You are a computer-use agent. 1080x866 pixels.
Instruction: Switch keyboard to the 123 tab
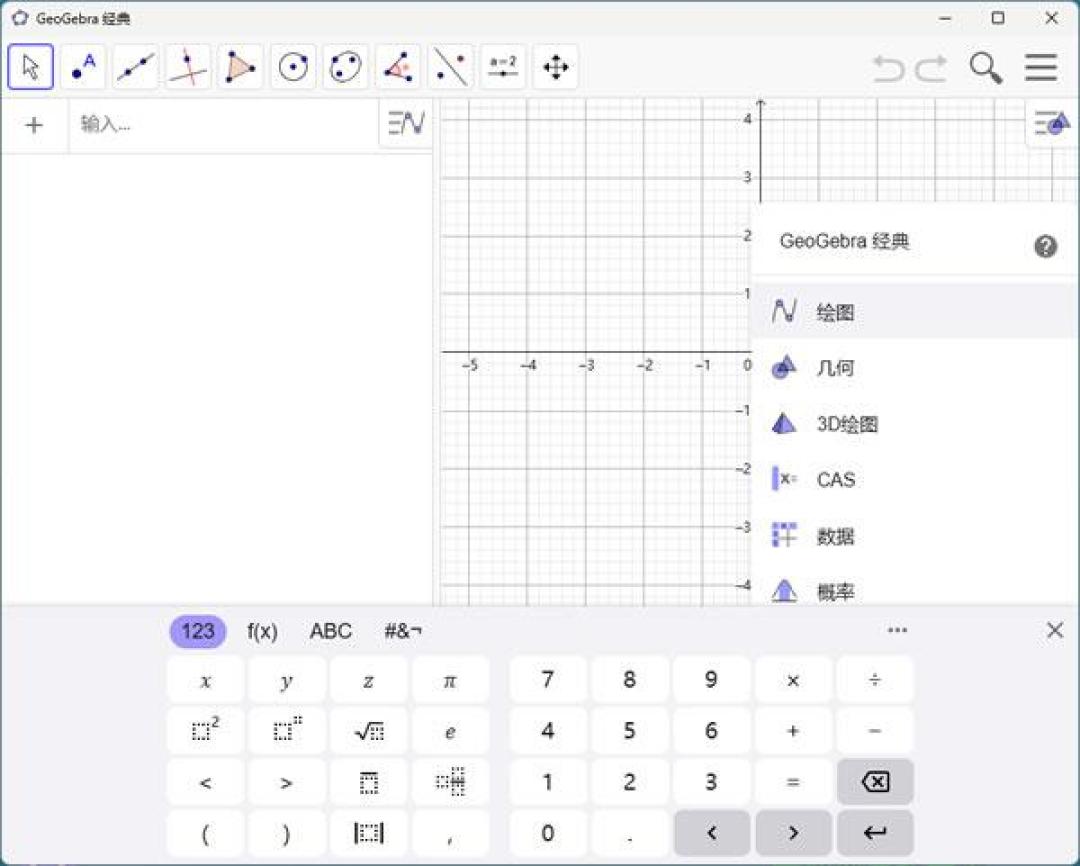tap(198, 631)
